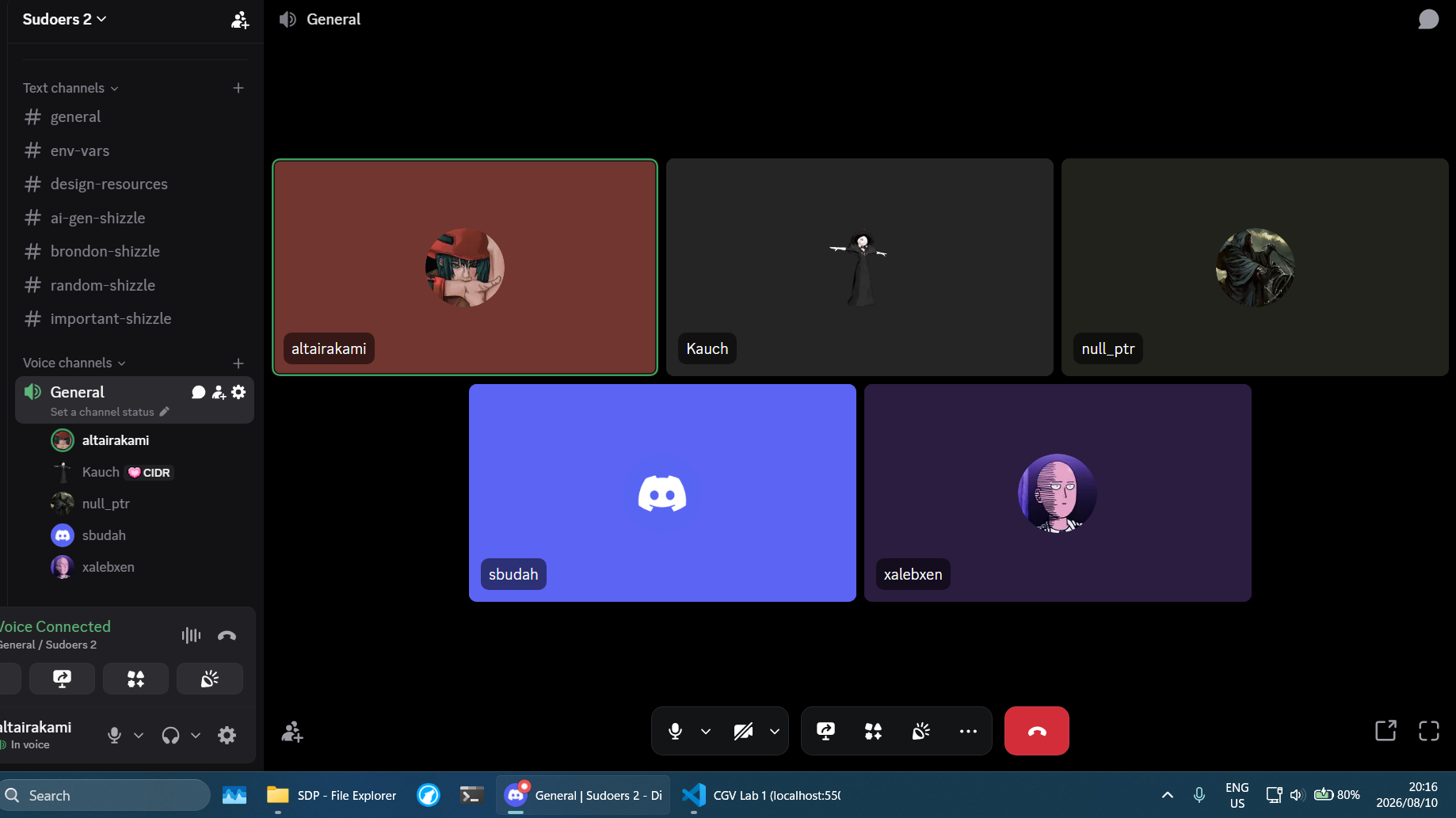Open VS Code CGV Lab 1 in taskbar
1456x818 pixels.
[762, 795]
